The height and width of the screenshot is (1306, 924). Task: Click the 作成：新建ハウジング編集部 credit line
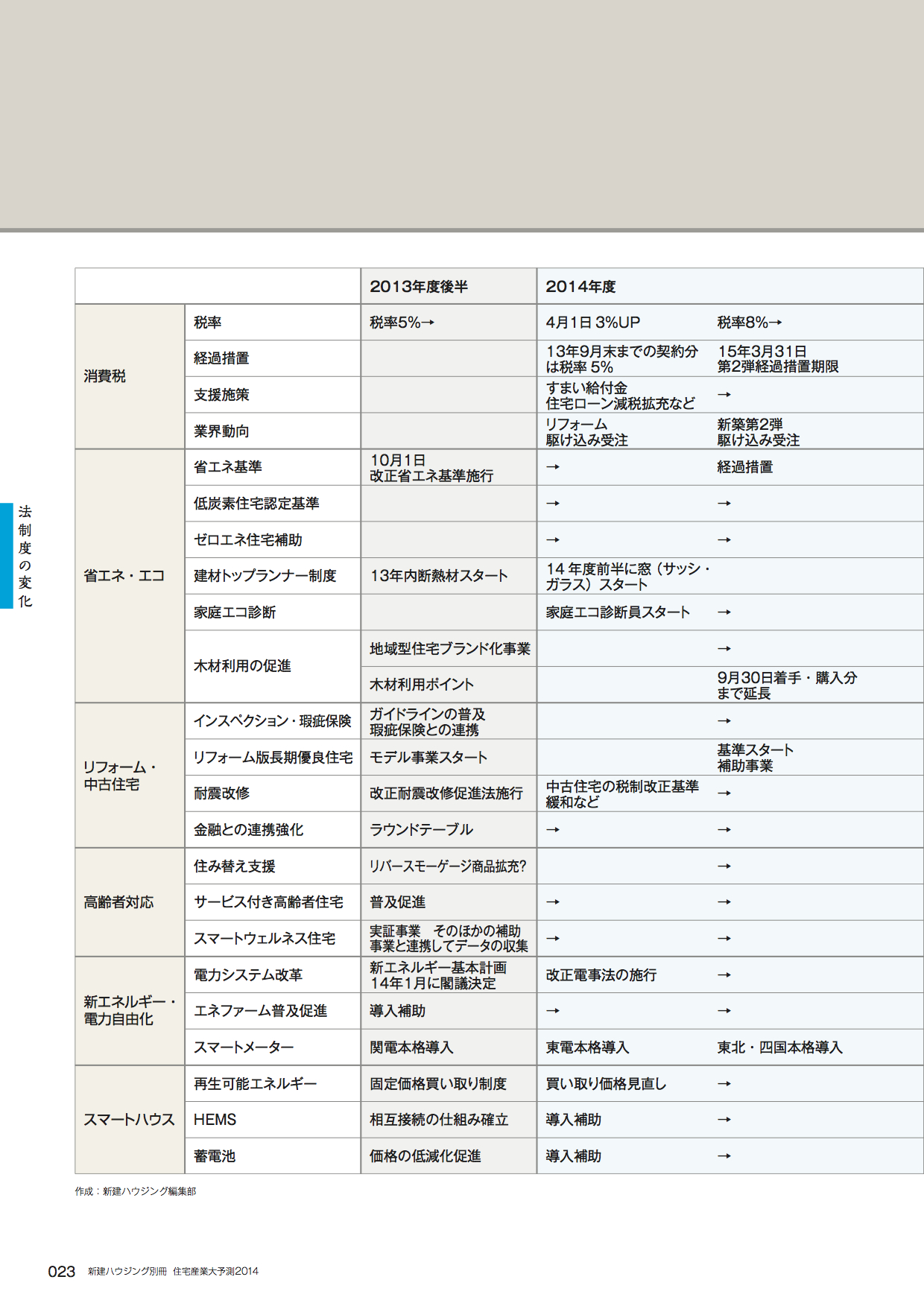(135, 1191)
